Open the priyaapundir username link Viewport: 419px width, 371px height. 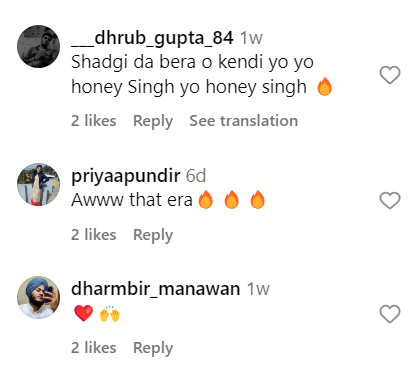coord(126,176)
